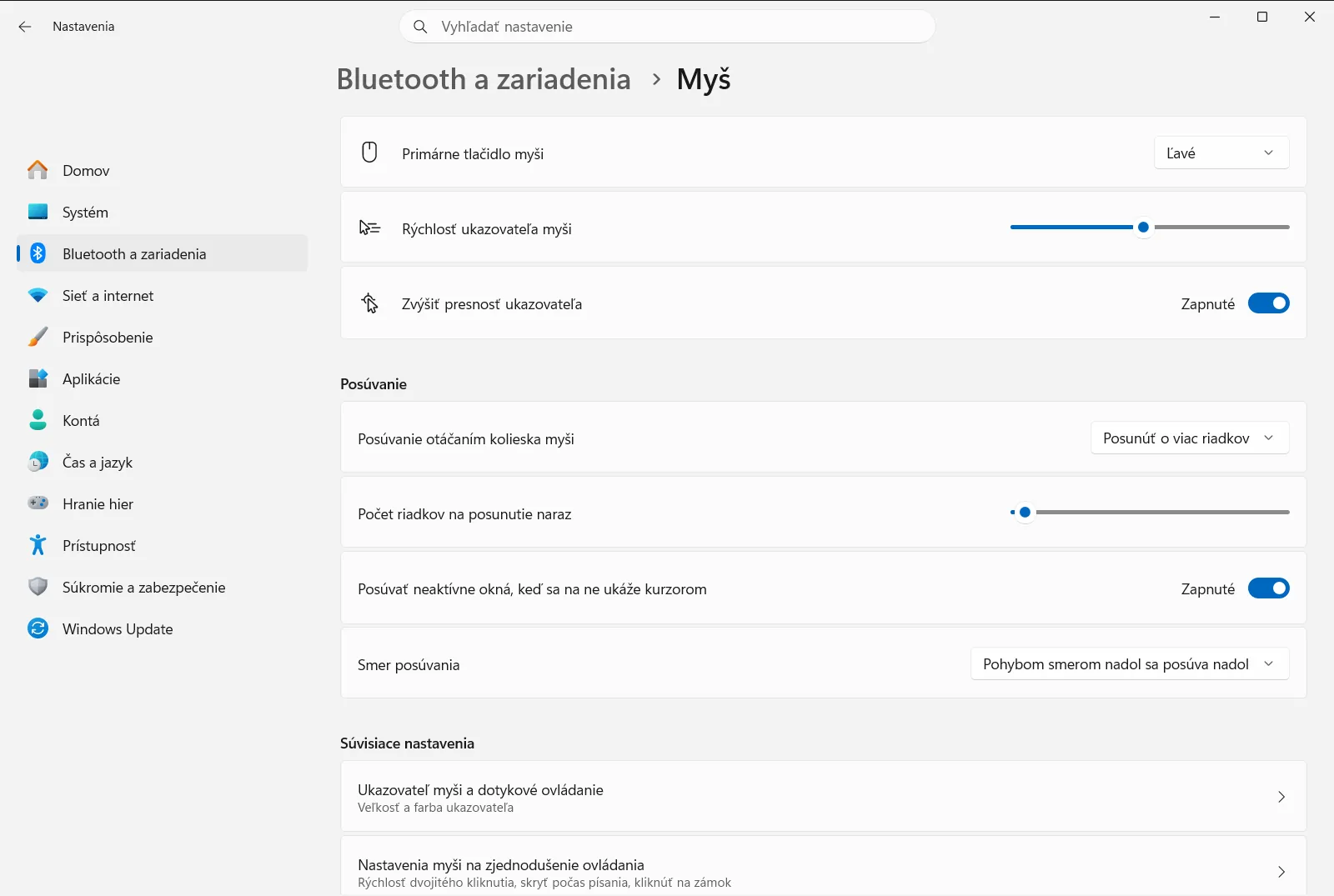Click the Systém monitor icon
This screenshot has height=896, width=1334.
coord(38,212)
